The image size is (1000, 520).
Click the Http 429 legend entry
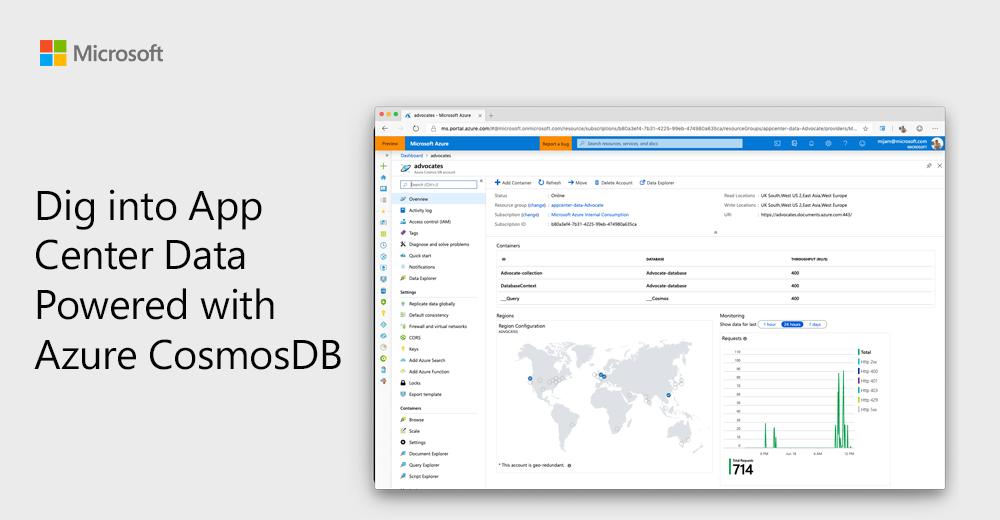(868, 400)
